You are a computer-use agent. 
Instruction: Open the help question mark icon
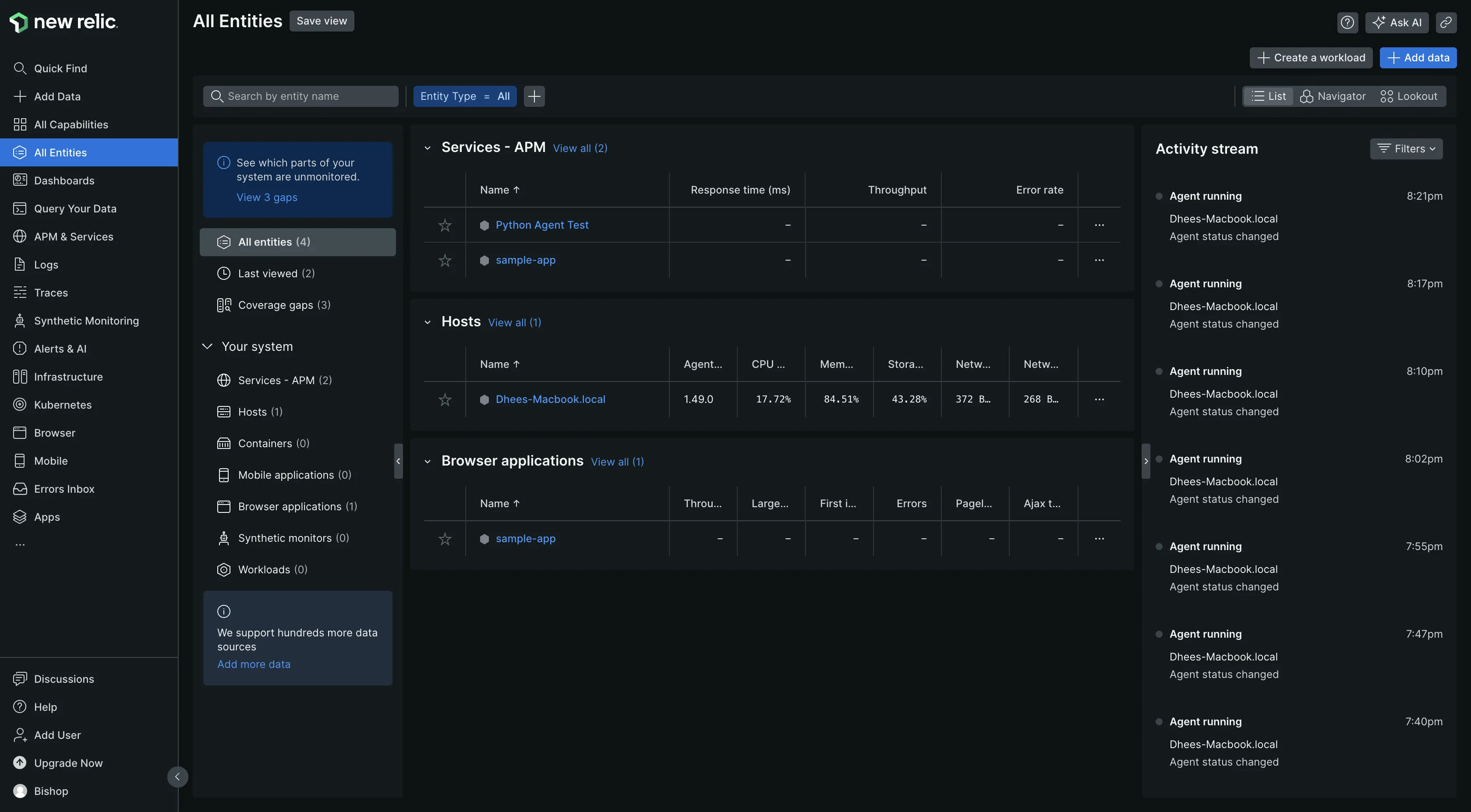pyautogui.click(x=1347, y=22)
